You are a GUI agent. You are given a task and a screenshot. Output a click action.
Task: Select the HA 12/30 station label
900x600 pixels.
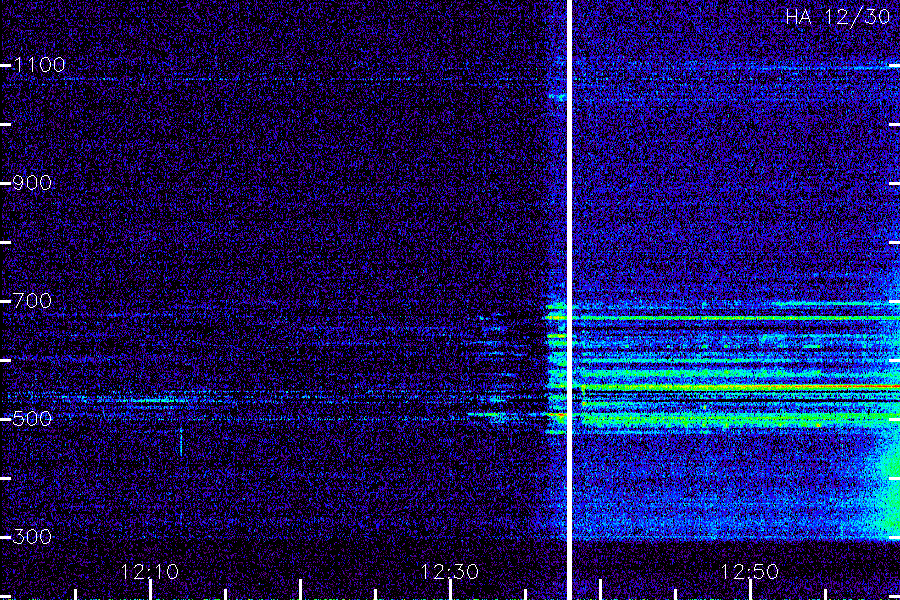[x=837, y=17]
